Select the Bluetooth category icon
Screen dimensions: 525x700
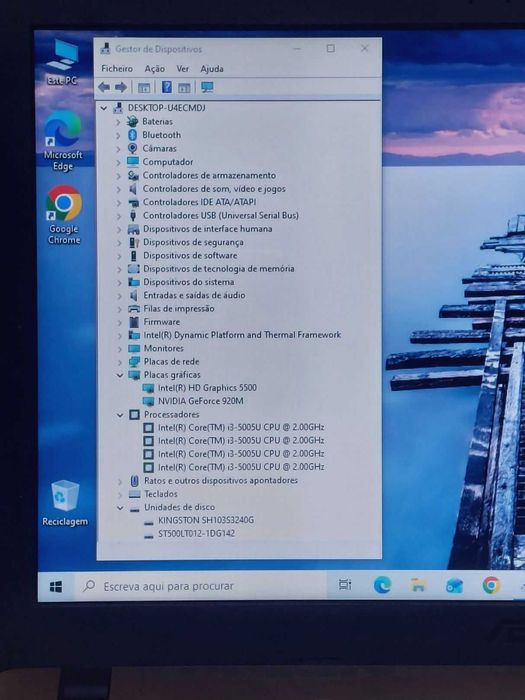coord(133,135)
